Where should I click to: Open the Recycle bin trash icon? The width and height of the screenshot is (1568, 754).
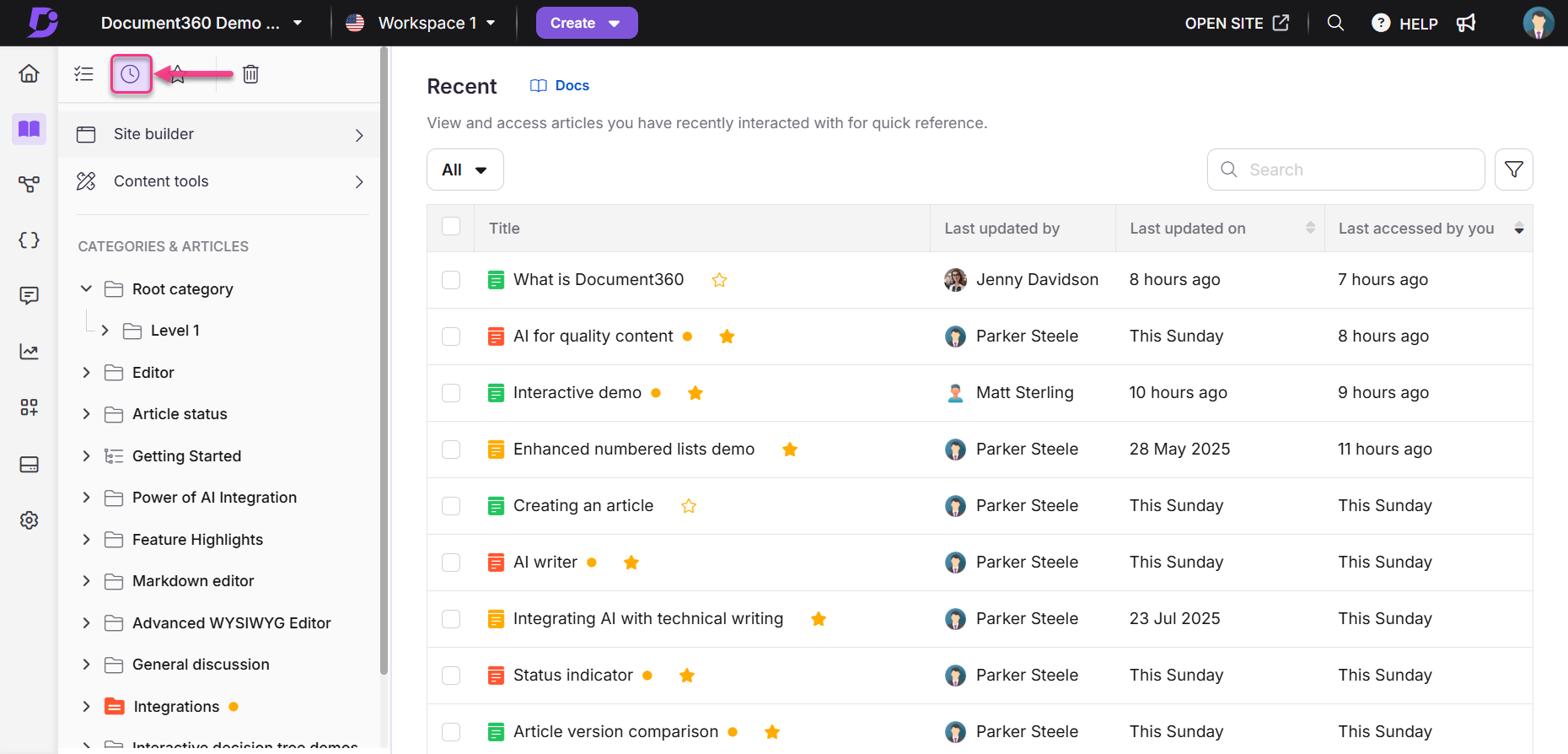point(250,74)
